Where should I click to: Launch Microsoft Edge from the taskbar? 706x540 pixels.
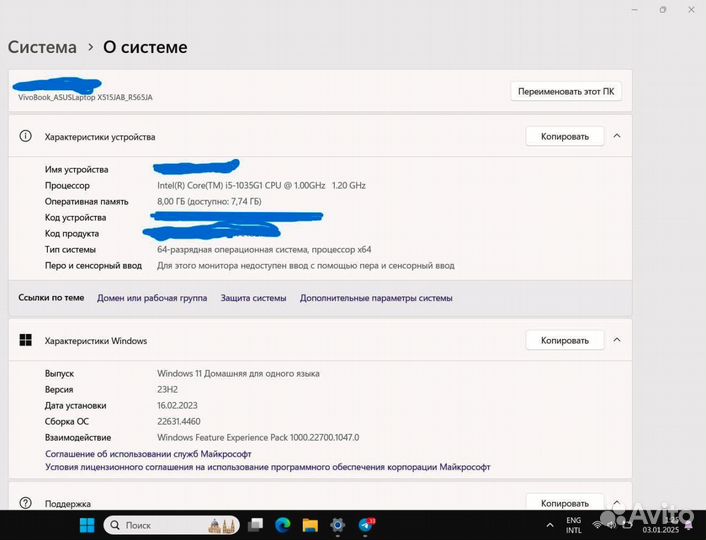click(x=283, y=525)
